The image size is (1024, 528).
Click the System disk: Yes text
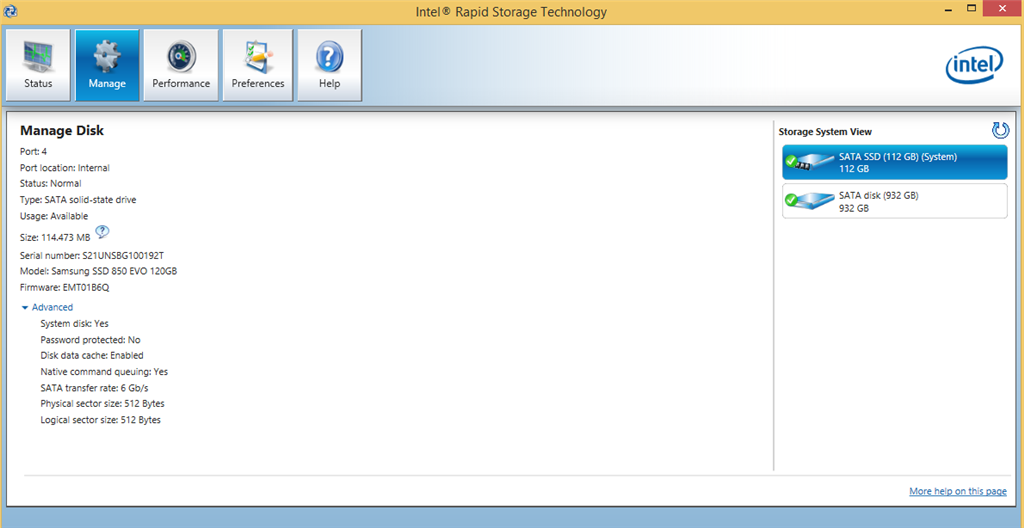click(74, 323)
